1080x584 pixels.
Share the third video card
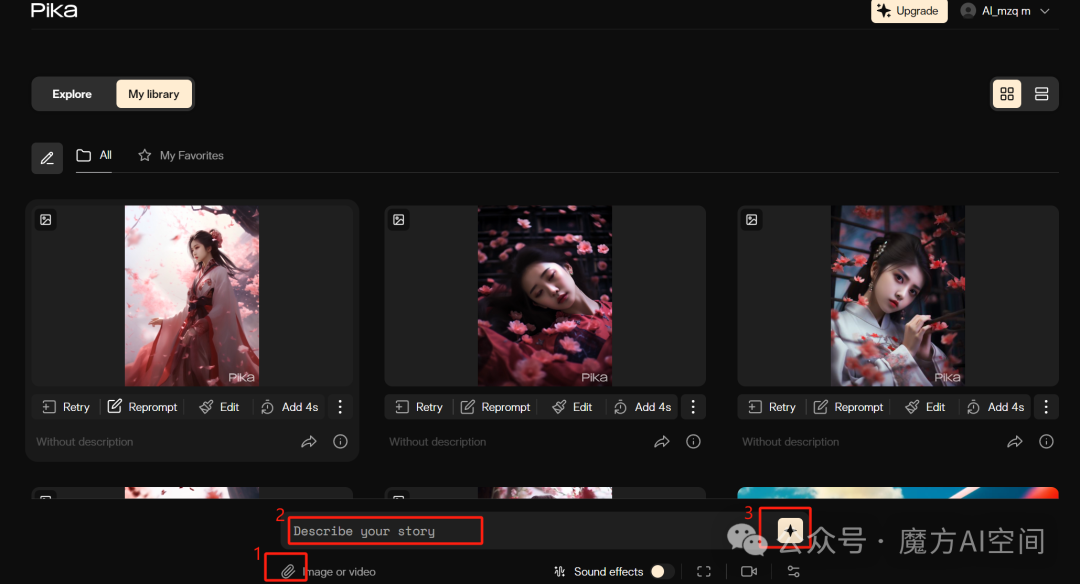1015,441
